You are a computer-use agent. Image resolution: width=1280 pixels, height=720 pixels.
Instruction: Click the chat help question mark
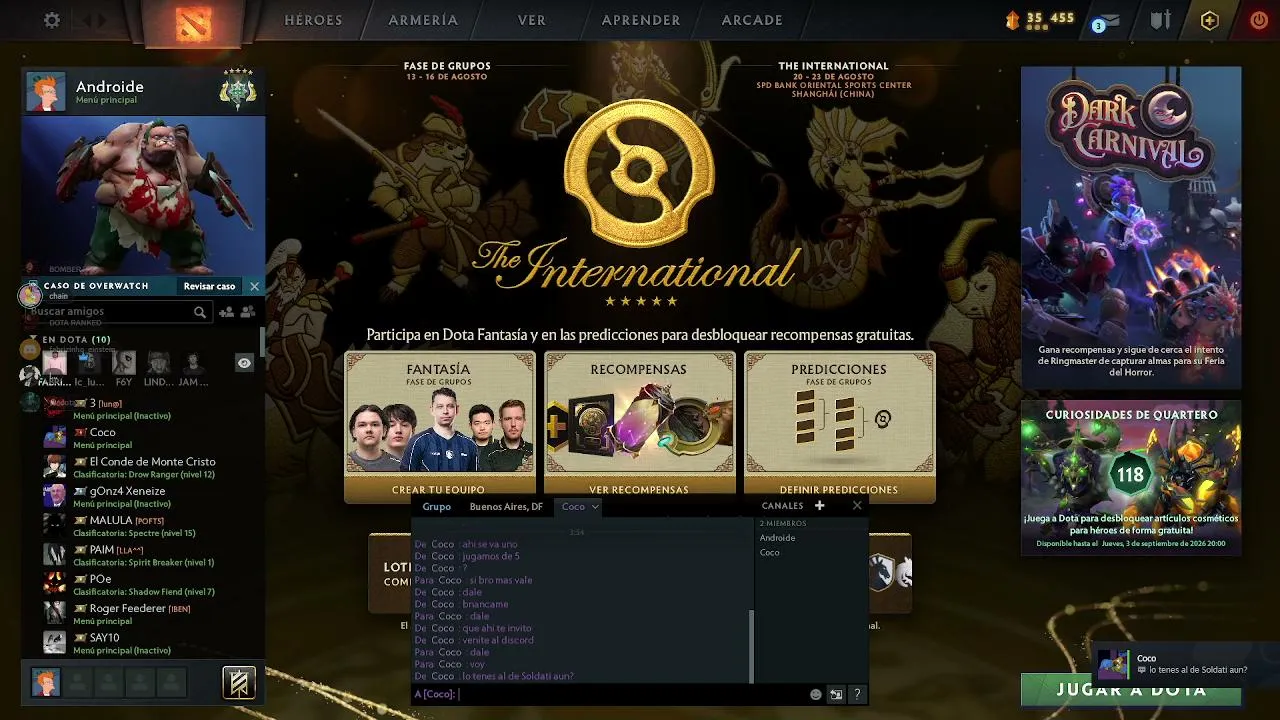pos(857,694)
